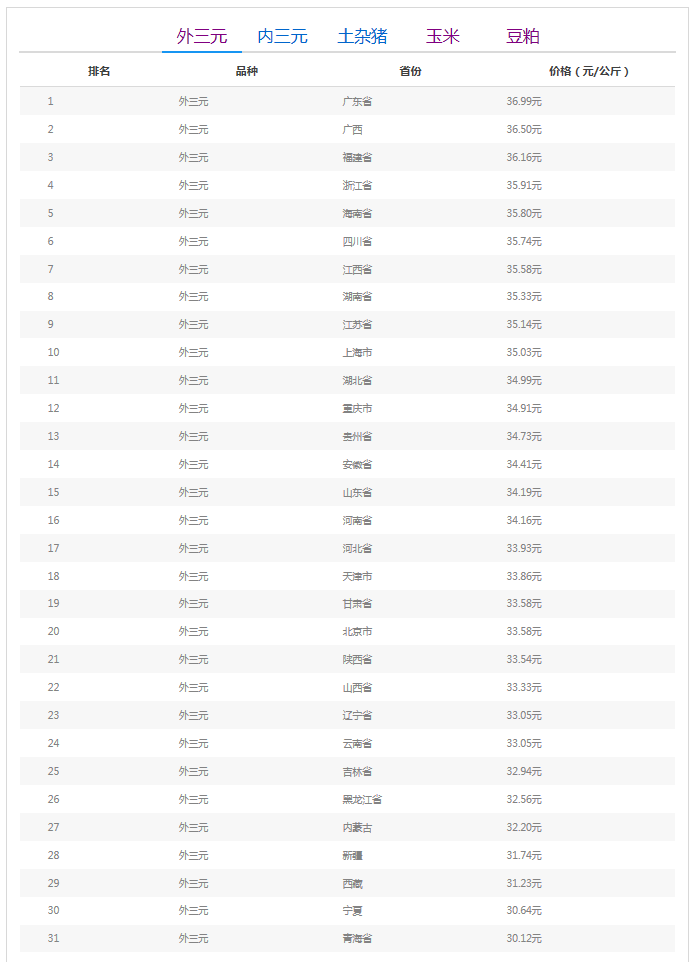Select the 土杂猪 tab
The height and width of the screenshot is (962, 697).
point(362,37)
